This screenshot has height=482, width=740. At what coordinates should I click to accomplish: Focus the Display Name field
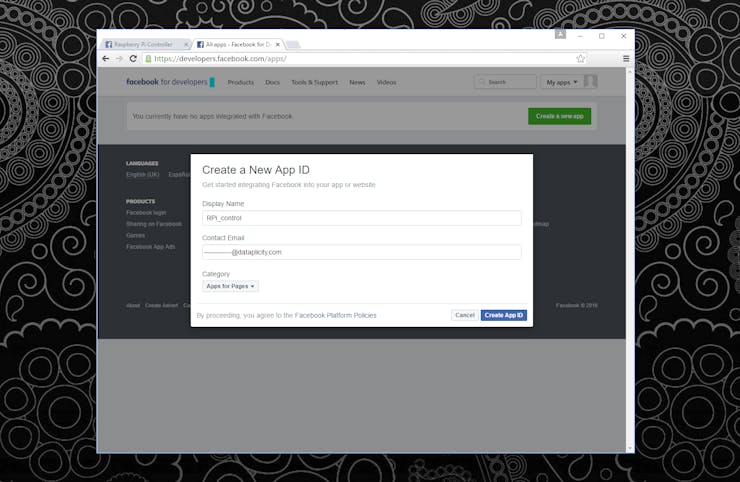(362, 218)
